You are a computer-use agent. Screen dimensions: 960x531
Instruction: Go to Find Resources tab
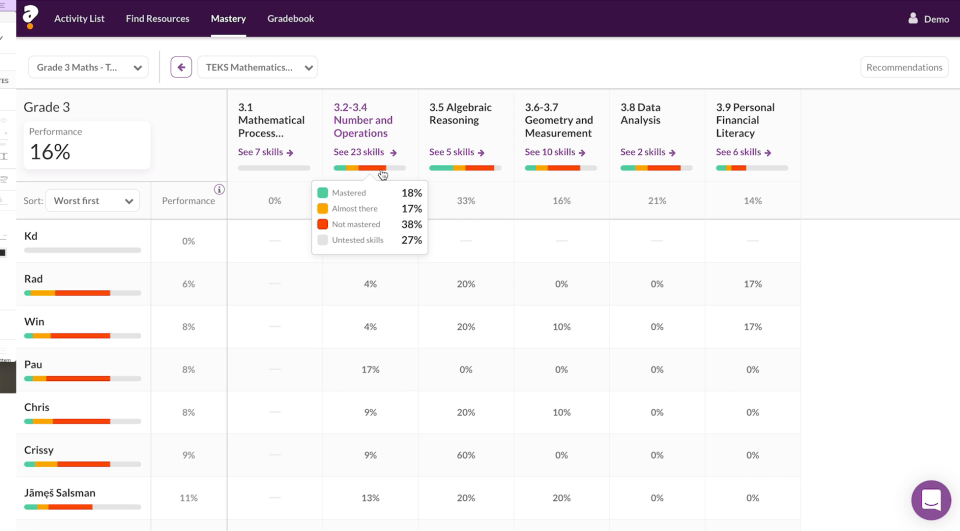[x=157, y=19]
